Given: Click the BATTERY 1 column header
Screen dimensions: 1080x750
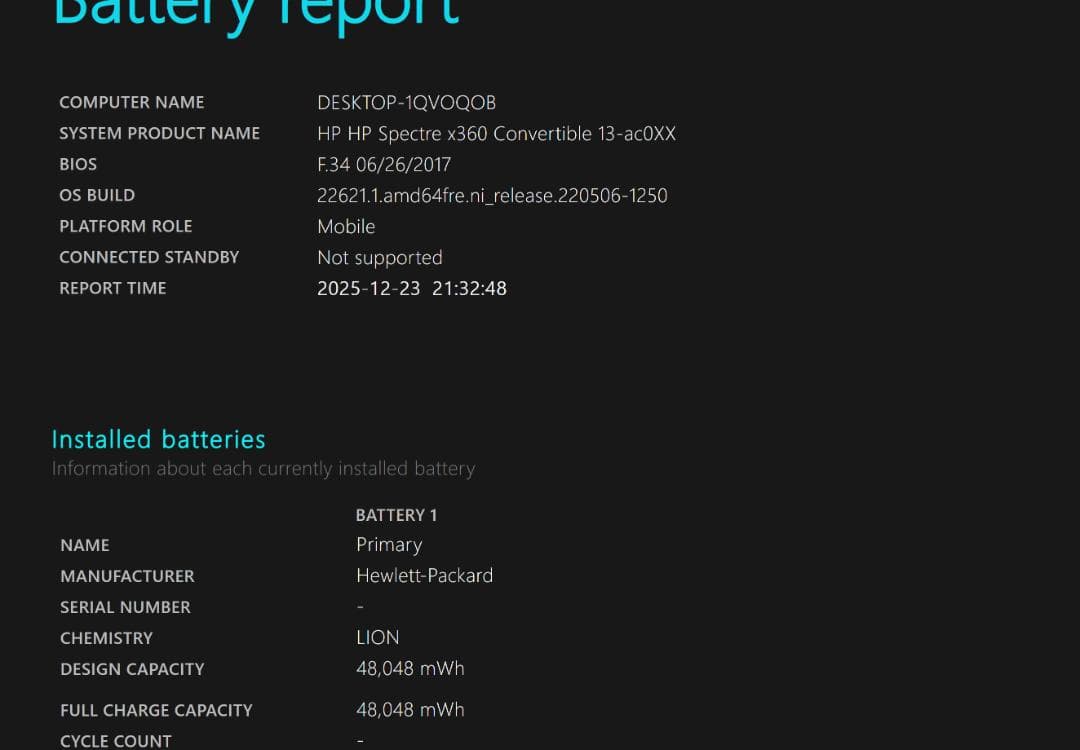Looking at the screenshot, I should 396,514.
